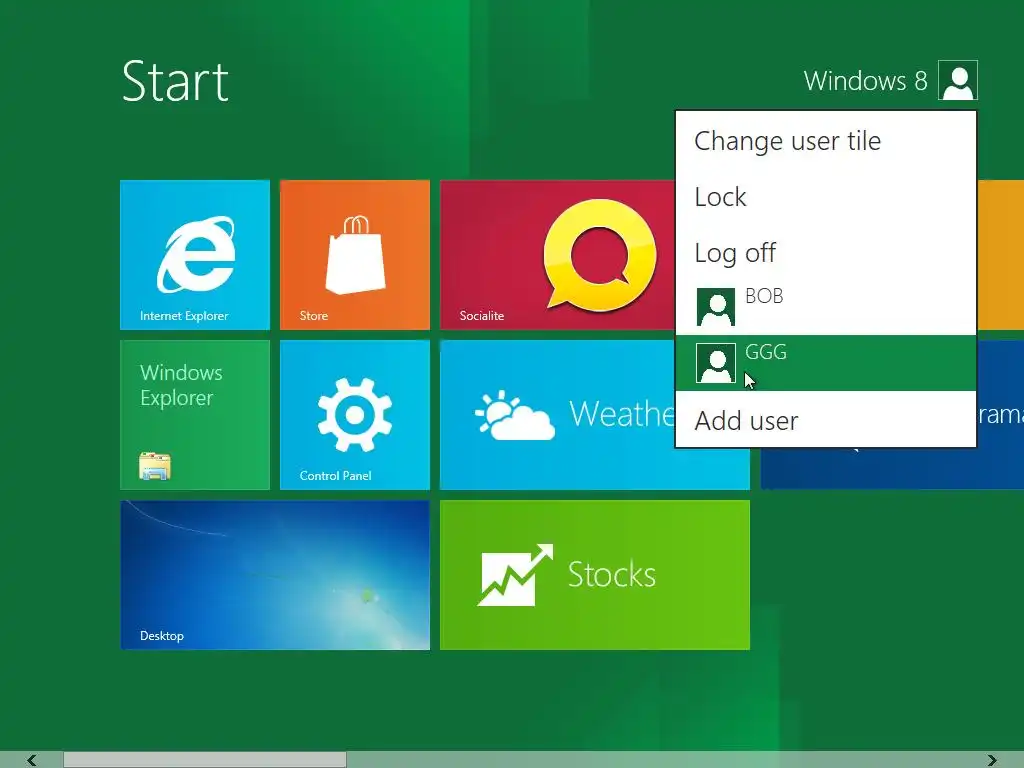Select Log off in the user menu
1024x768 pixels.
tap(825, 253)
